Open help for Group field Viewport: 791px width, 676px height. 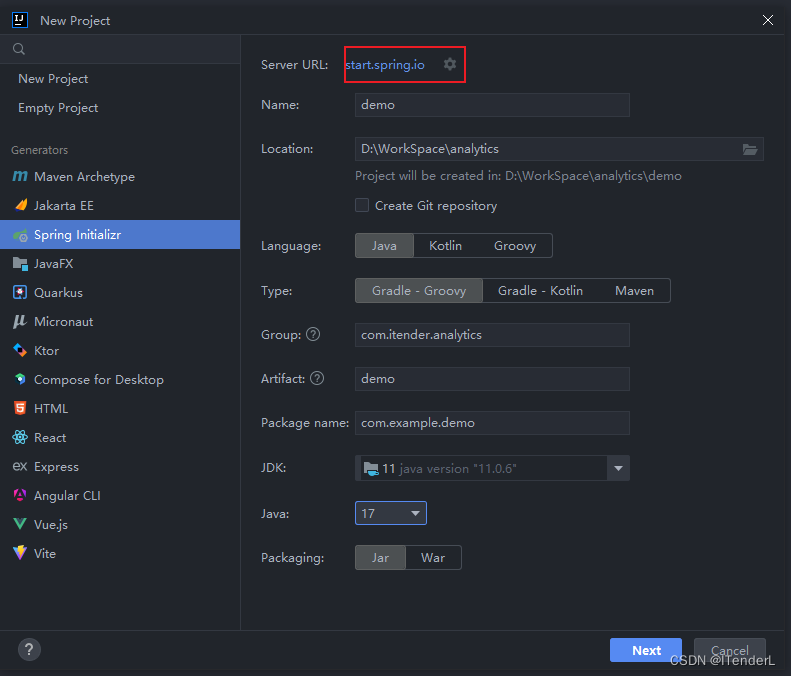pyautogui.click(x=313, y=334)
